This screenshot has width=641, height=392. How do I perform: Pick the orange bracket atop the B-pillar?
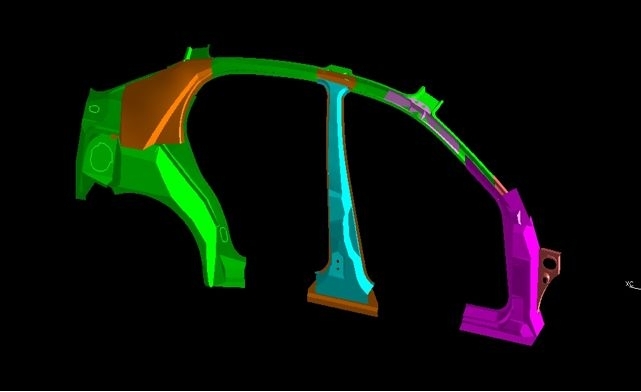click(336, 78)
